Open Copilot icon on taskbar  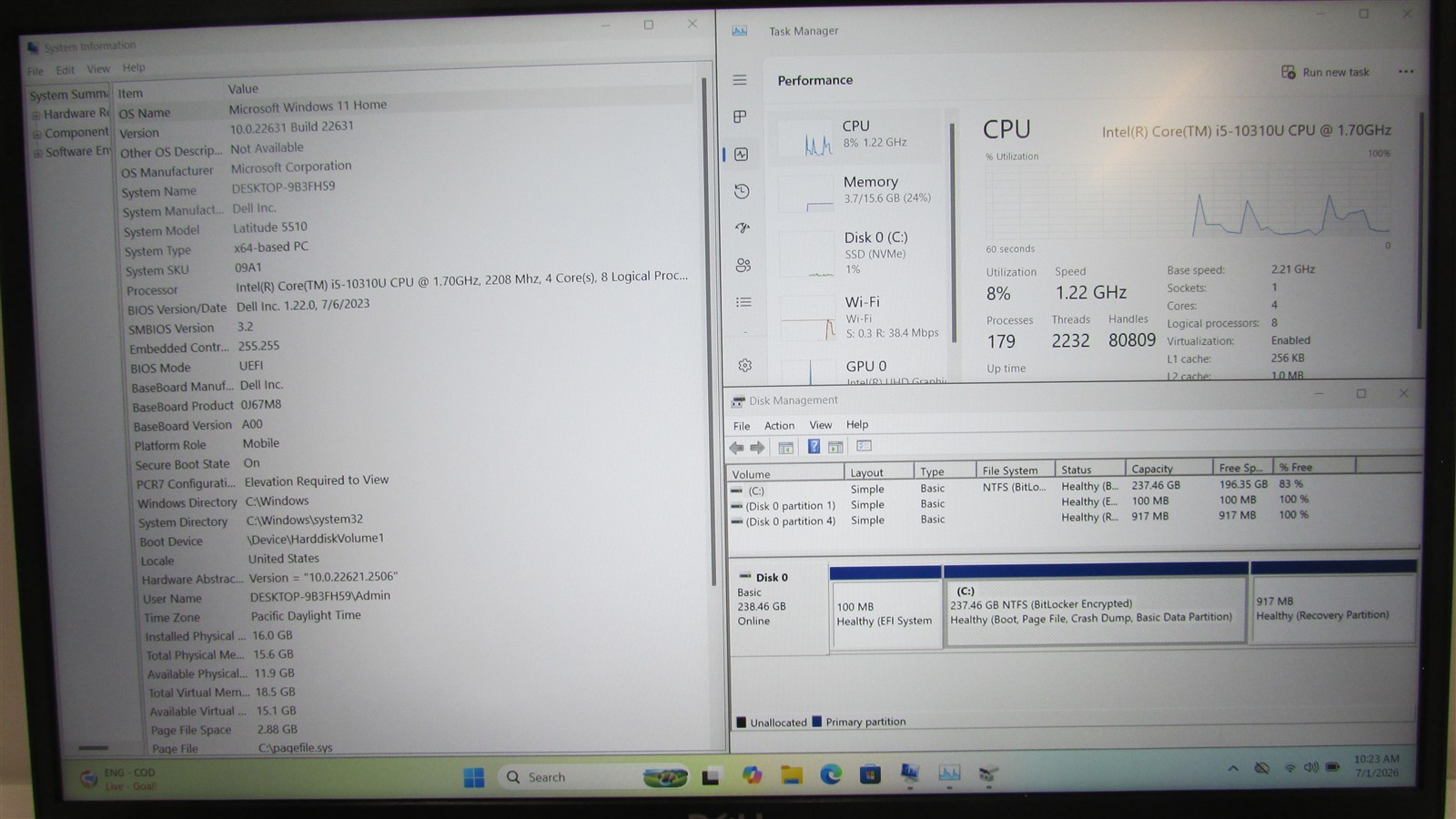(x=752, y=775)
